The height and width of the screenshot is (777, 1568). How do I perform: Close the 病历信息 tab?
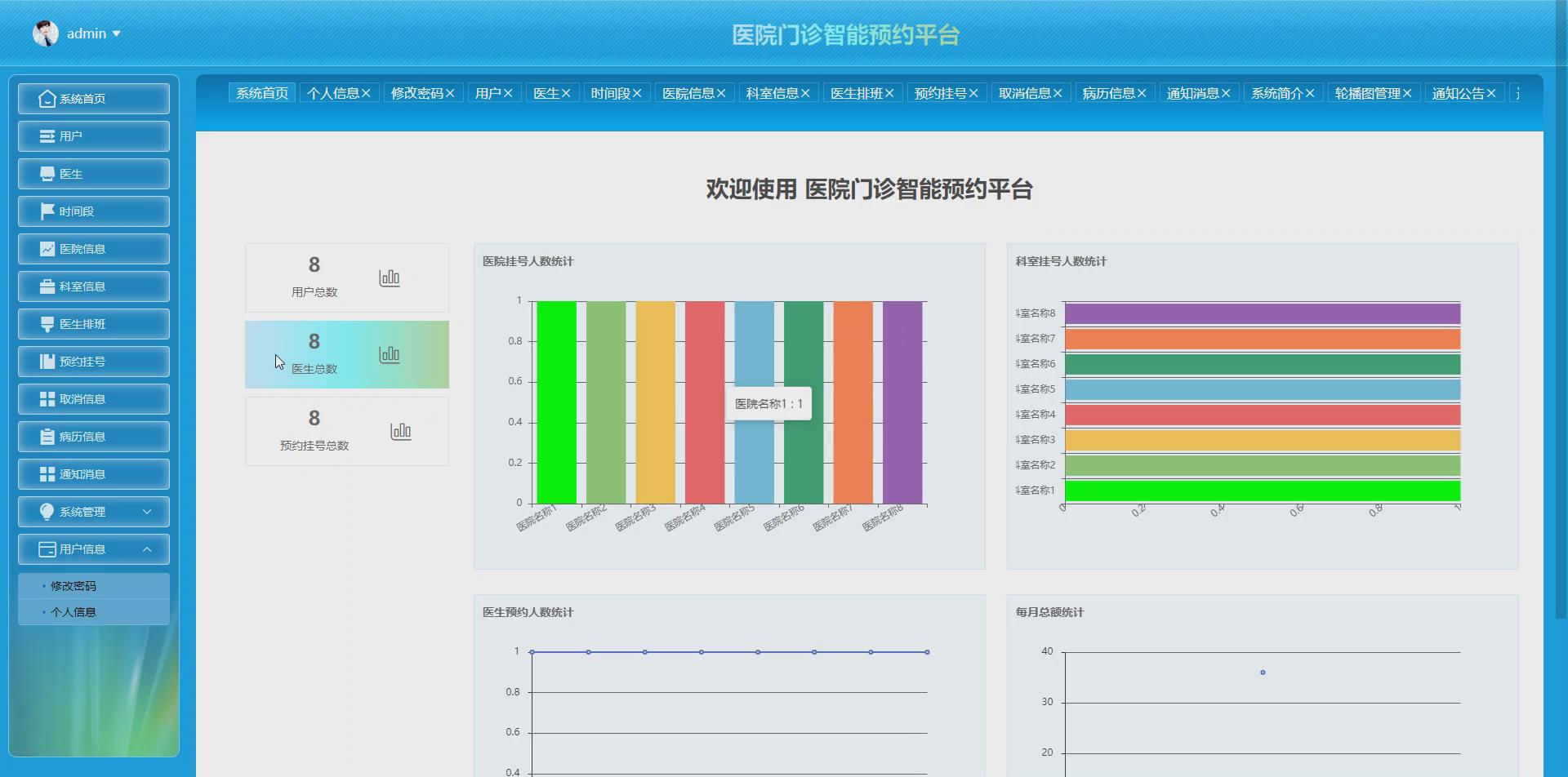point(1142,94)
